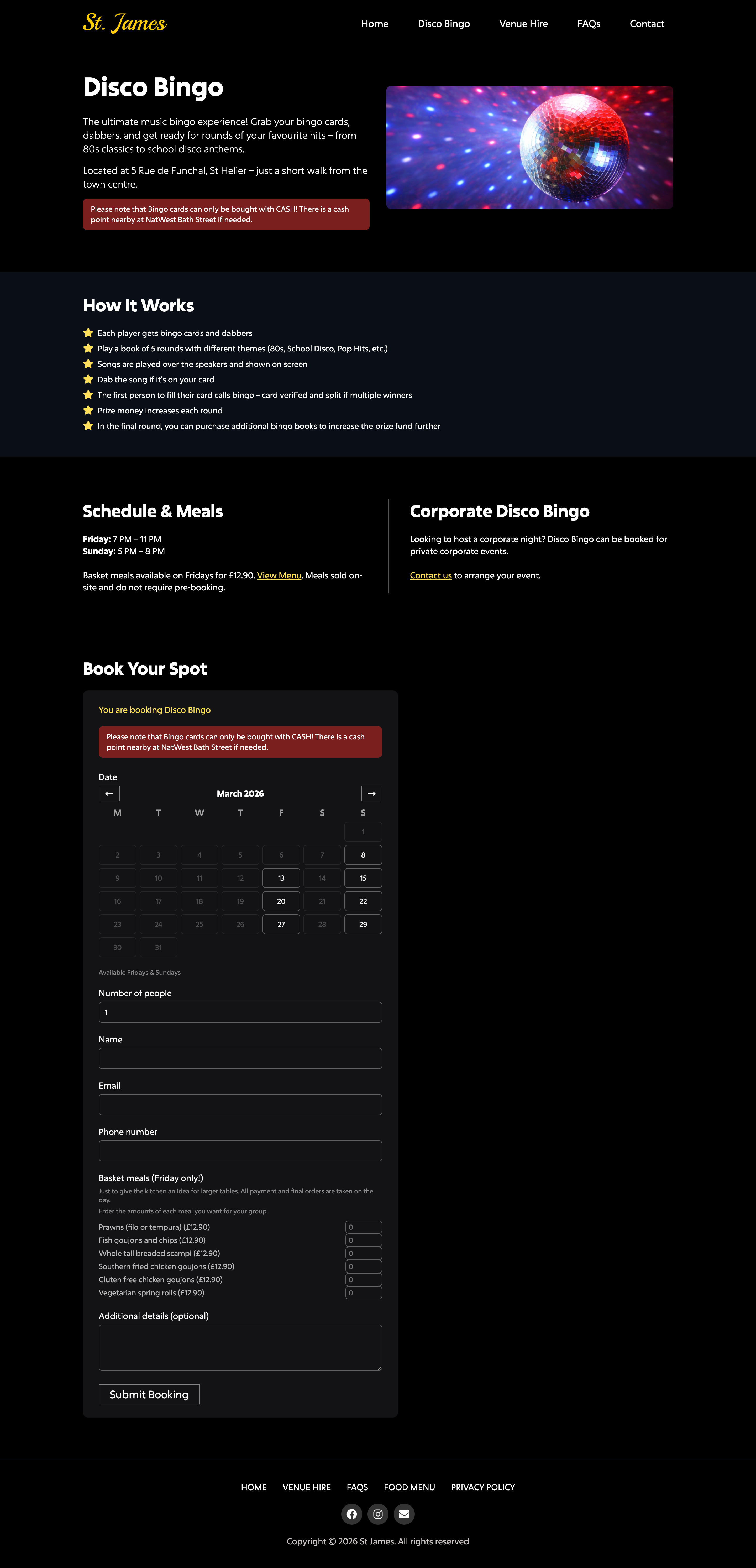The width and height of the screenshot is (756, 1568).
Task: Open the Instagram icon link
Action: point(378,1514)
